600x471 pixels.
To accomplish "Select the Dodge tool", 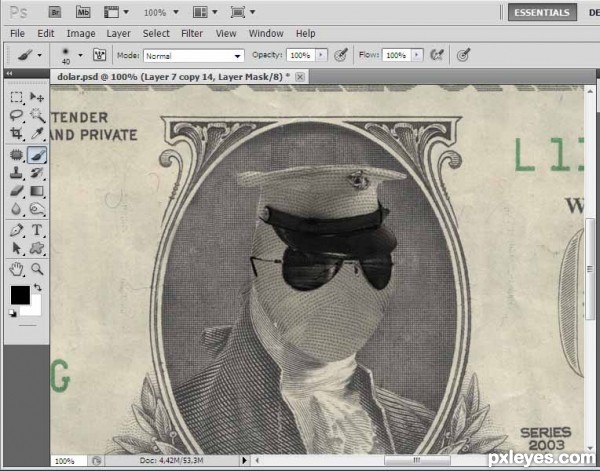I will (x=37, y=209).
